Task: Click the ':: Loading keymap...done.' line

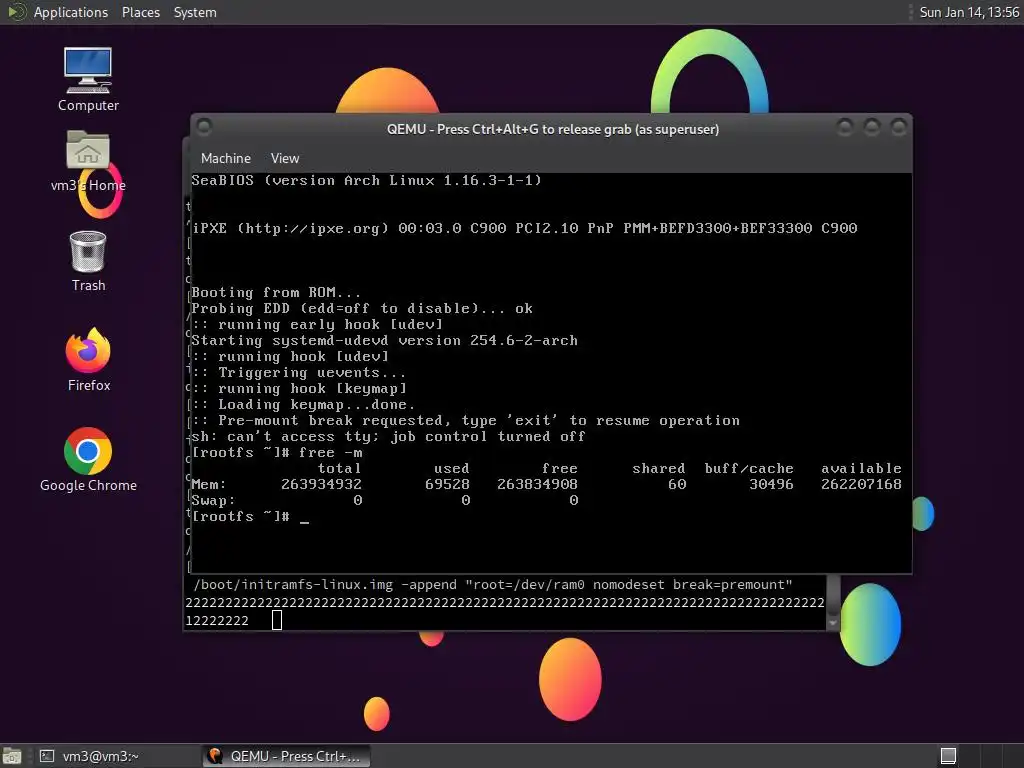Action: tap(303, 404)
